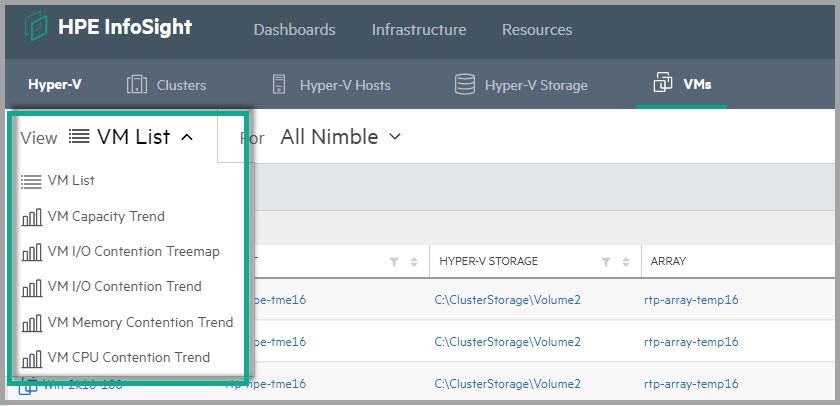840x406 pixels.
Task: Open first row hpe-tme16 host link
Action: pyautogui.click(x=279, y=300)
